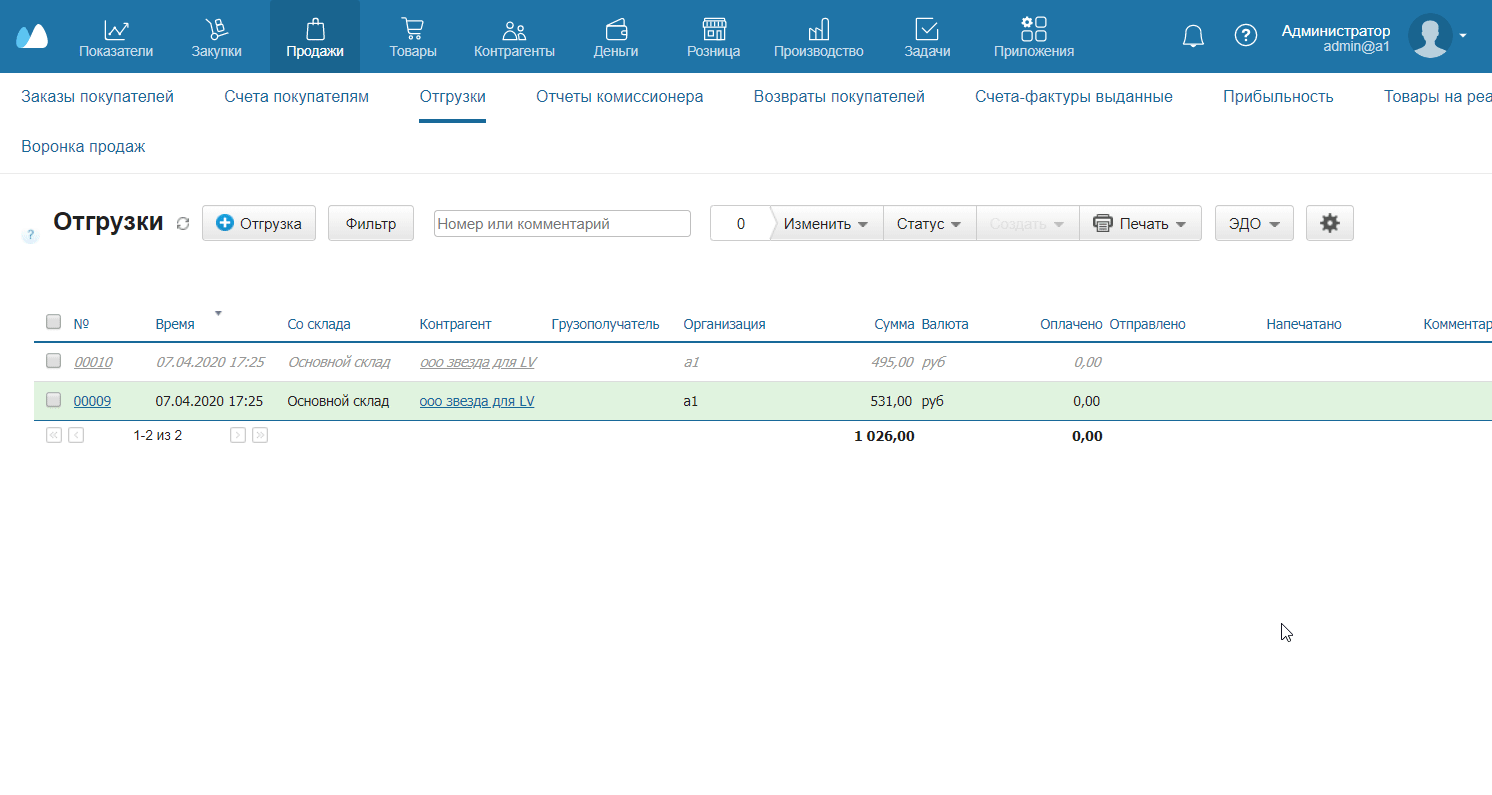This screenshot has width=1492, height=795.
Task: Expand the Печать dropdown
Action: tap(1140, 224)
